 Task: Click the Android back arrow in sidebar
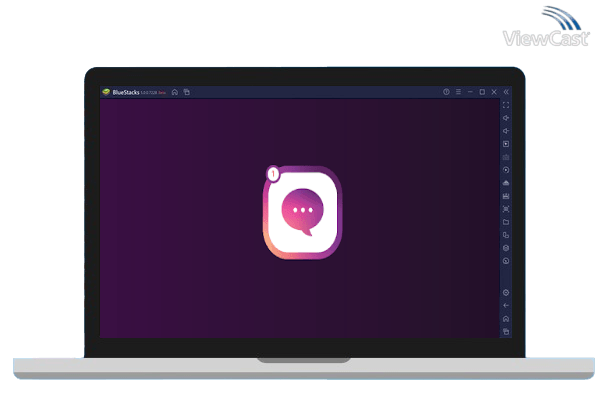tap(506, 306)
